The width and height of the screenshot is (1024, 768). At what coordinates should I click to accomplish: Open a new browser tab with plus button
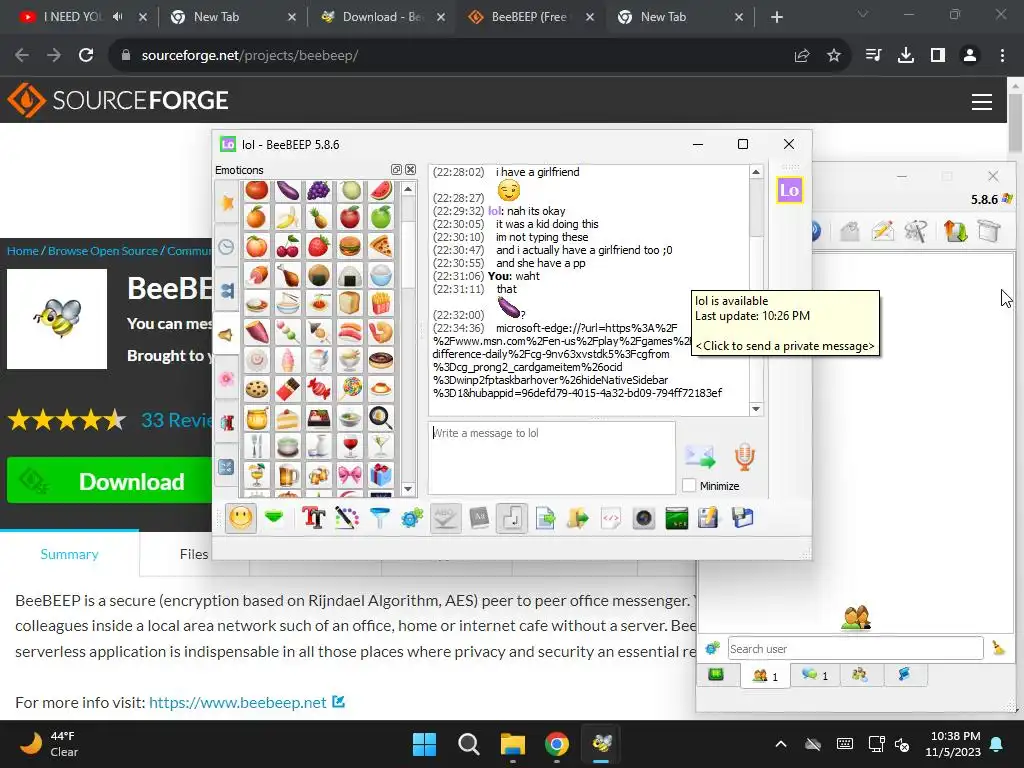(x=776, y=17)
